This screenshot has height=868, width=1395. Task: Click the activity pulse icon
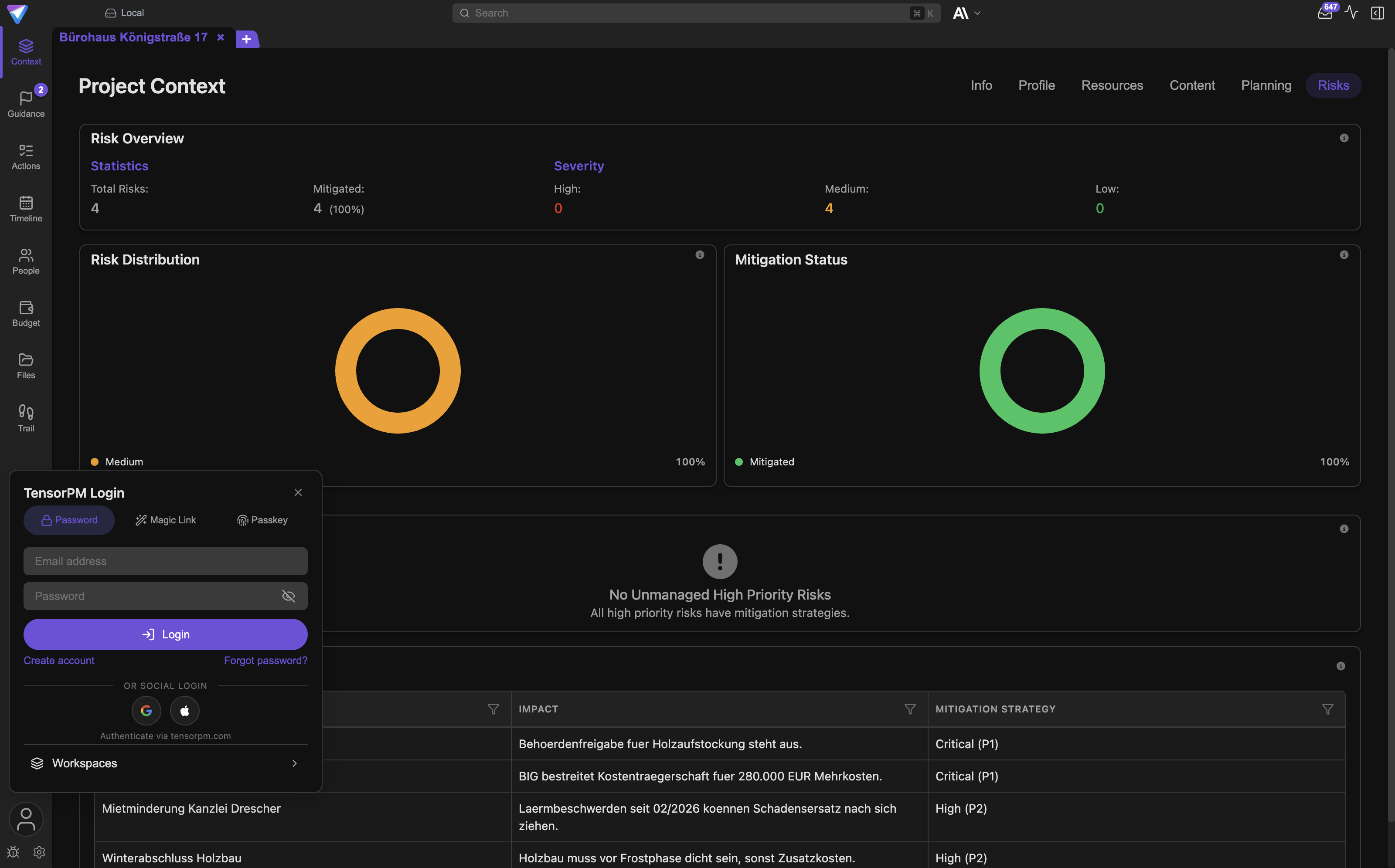[x=1351, y=13]
